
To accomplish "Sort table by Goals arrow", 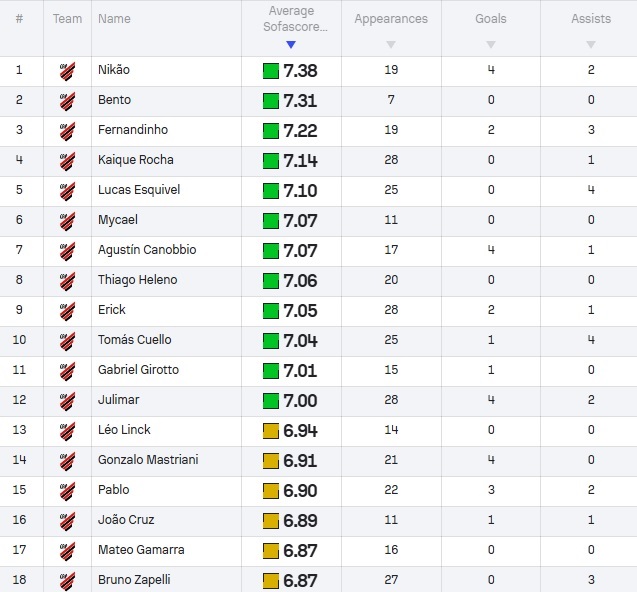I will coord(491,44).
